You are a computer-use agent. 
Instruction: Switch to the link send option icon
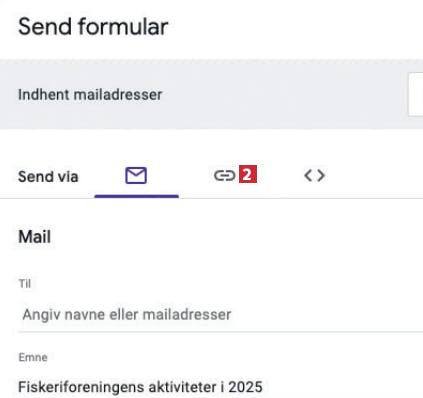tap(225, 175)
